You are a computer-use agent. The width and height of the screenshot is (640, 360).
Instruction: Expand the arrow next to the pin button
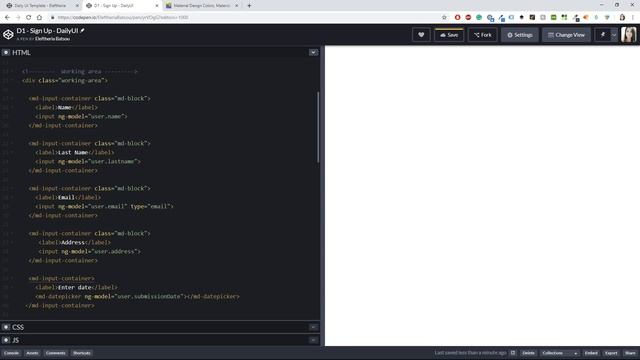613,35
